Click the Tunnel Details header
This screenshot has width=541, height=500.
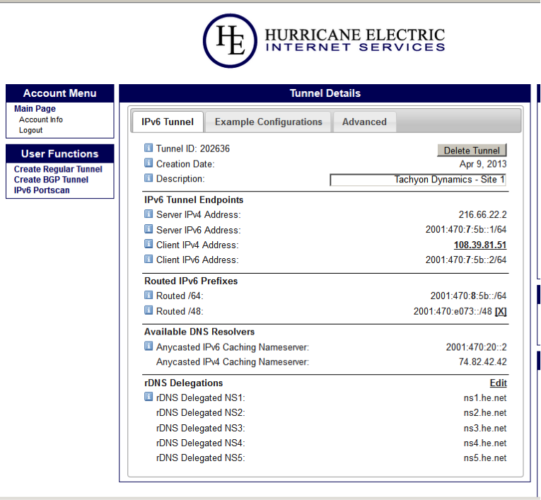click(325, 93)
